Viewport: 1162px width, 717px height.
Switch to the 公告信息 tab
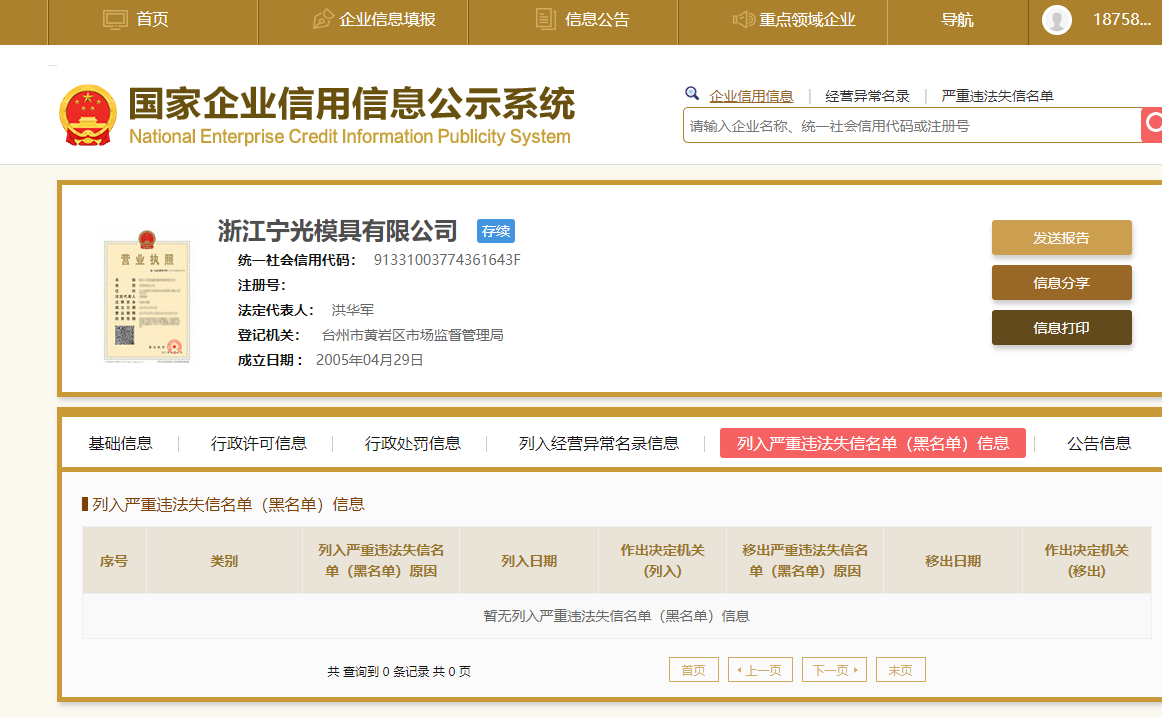tap(1099, 444)
